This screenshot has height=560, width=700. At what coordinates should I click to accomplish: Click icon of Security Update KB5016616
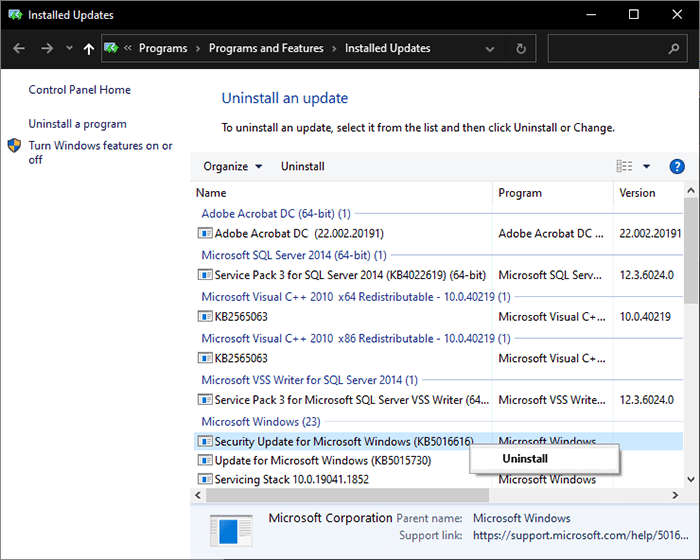[x=205, y=441]
